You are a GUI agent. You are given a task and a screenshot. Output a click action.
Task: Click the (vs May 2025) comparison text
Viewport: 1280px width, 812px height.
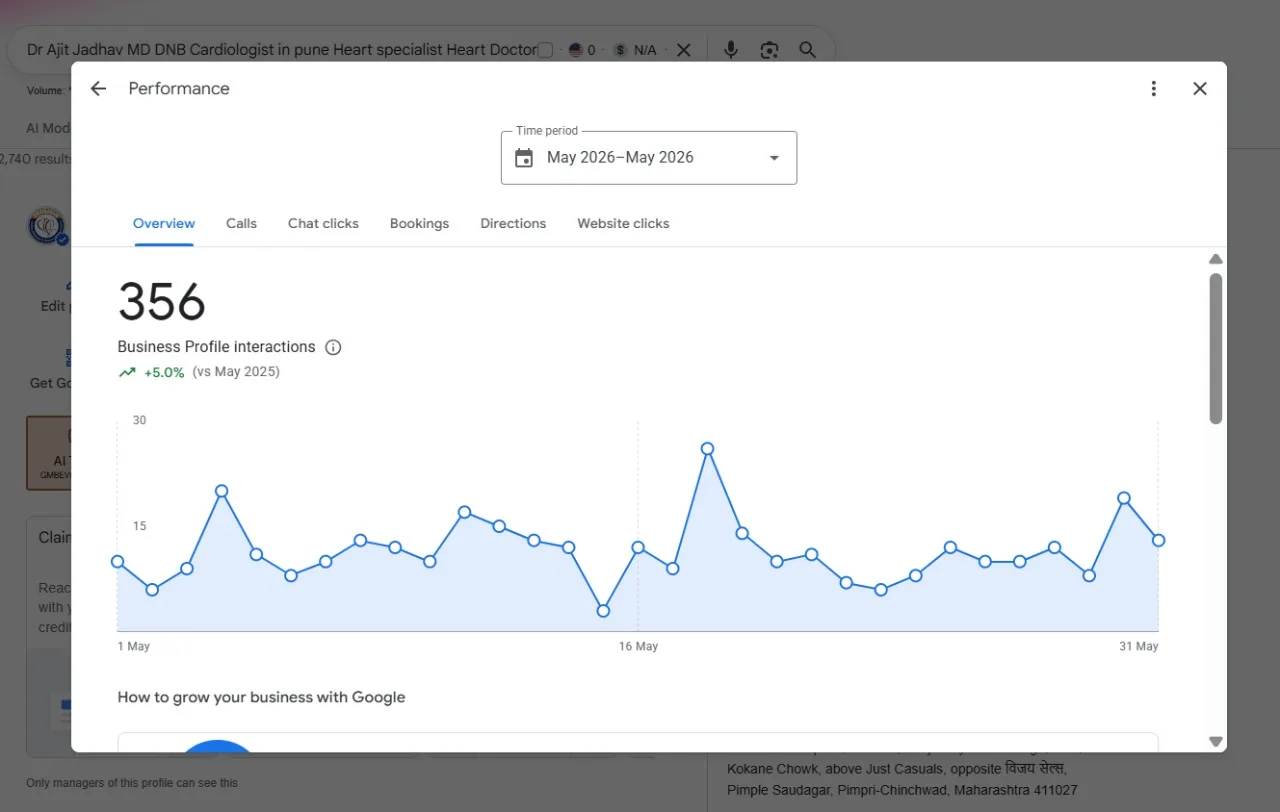[x=236, y=372]
